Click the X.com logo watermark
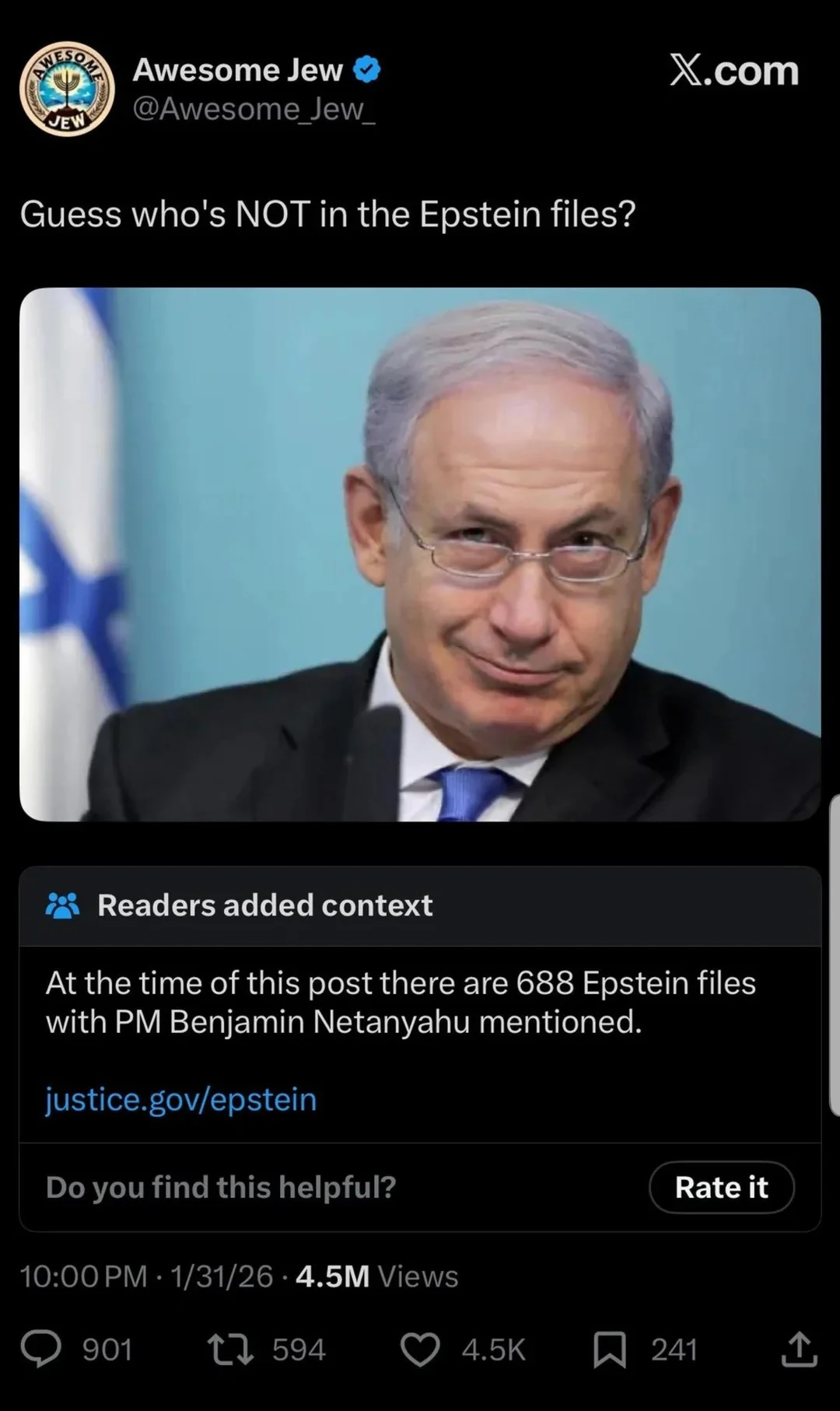The width and height of the screenshot is (840, 1411). coord(734,71)
